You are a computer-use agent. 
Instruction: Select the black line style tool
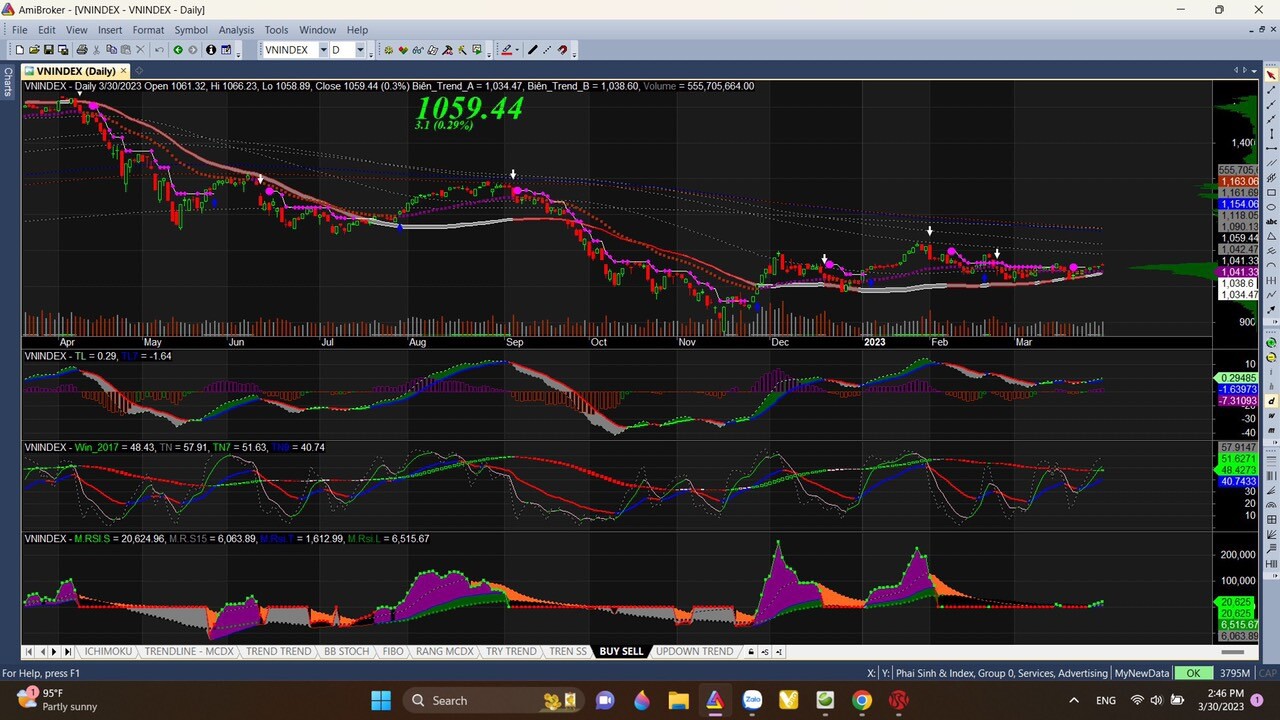click(533, 50)
